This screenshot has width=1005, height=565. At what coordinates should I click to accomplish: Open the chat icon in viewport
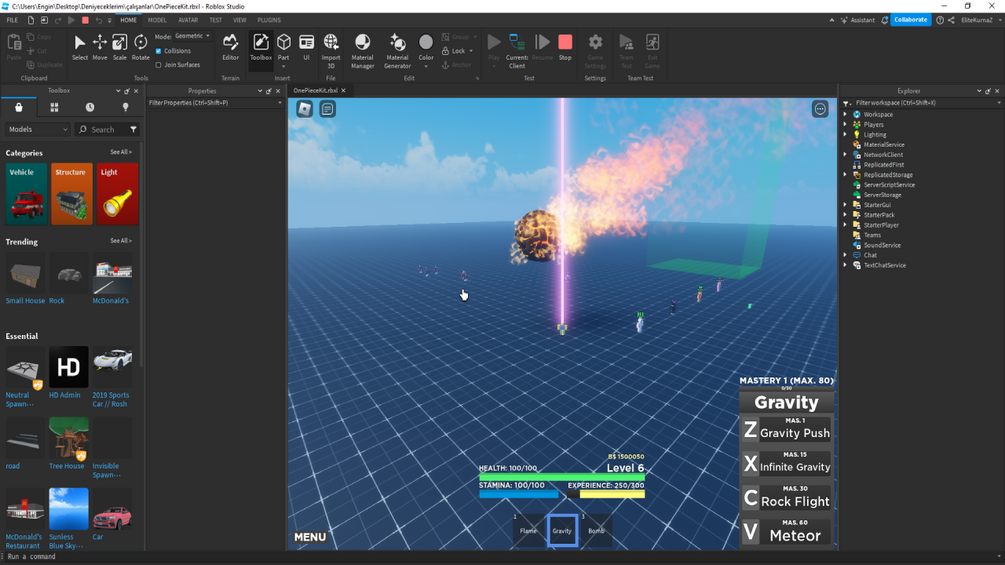click(x=328, y=109)
